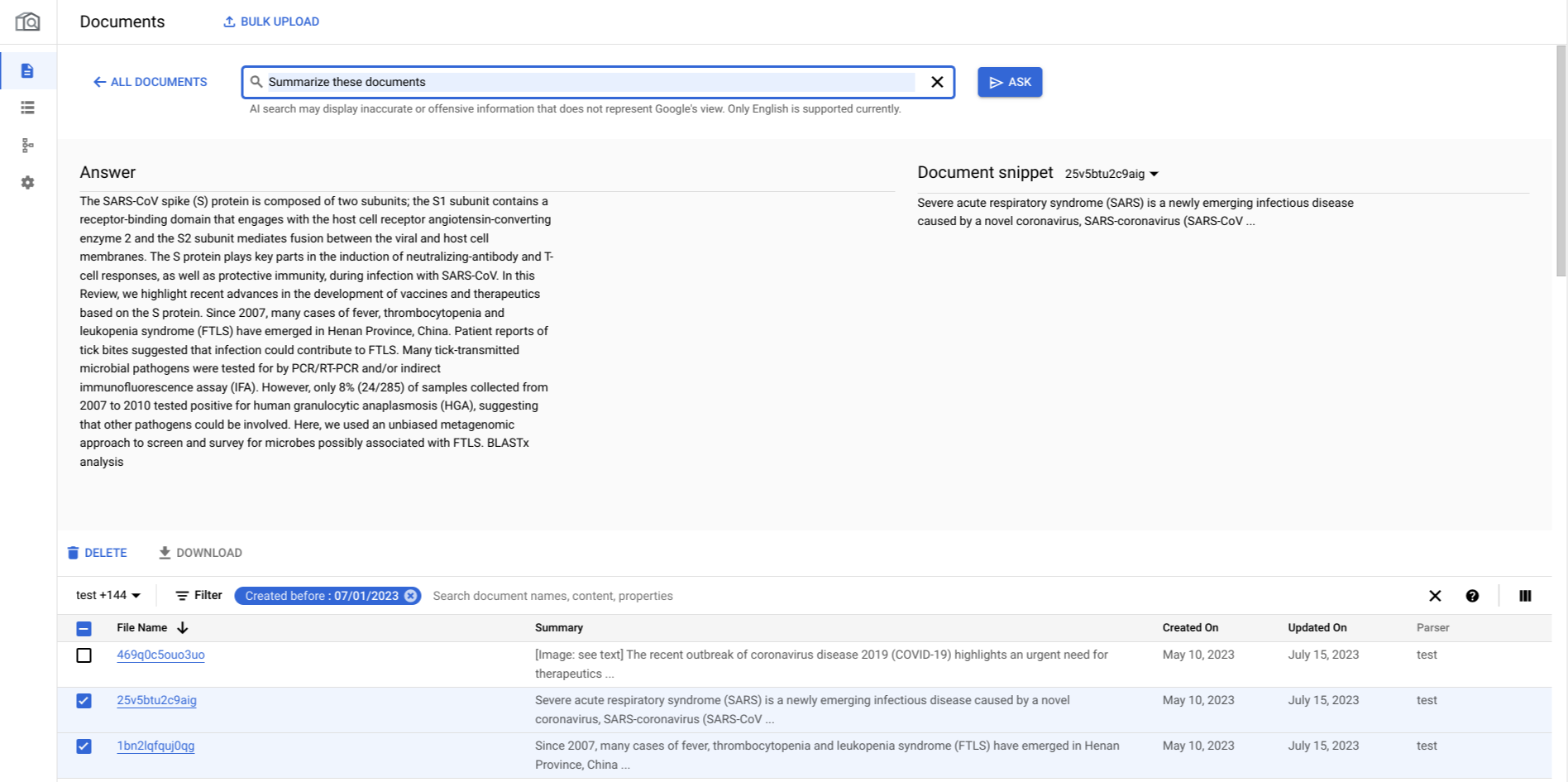Remove the Created before filter chip
Screen dimensions: 1568x782
pos(410,596)
